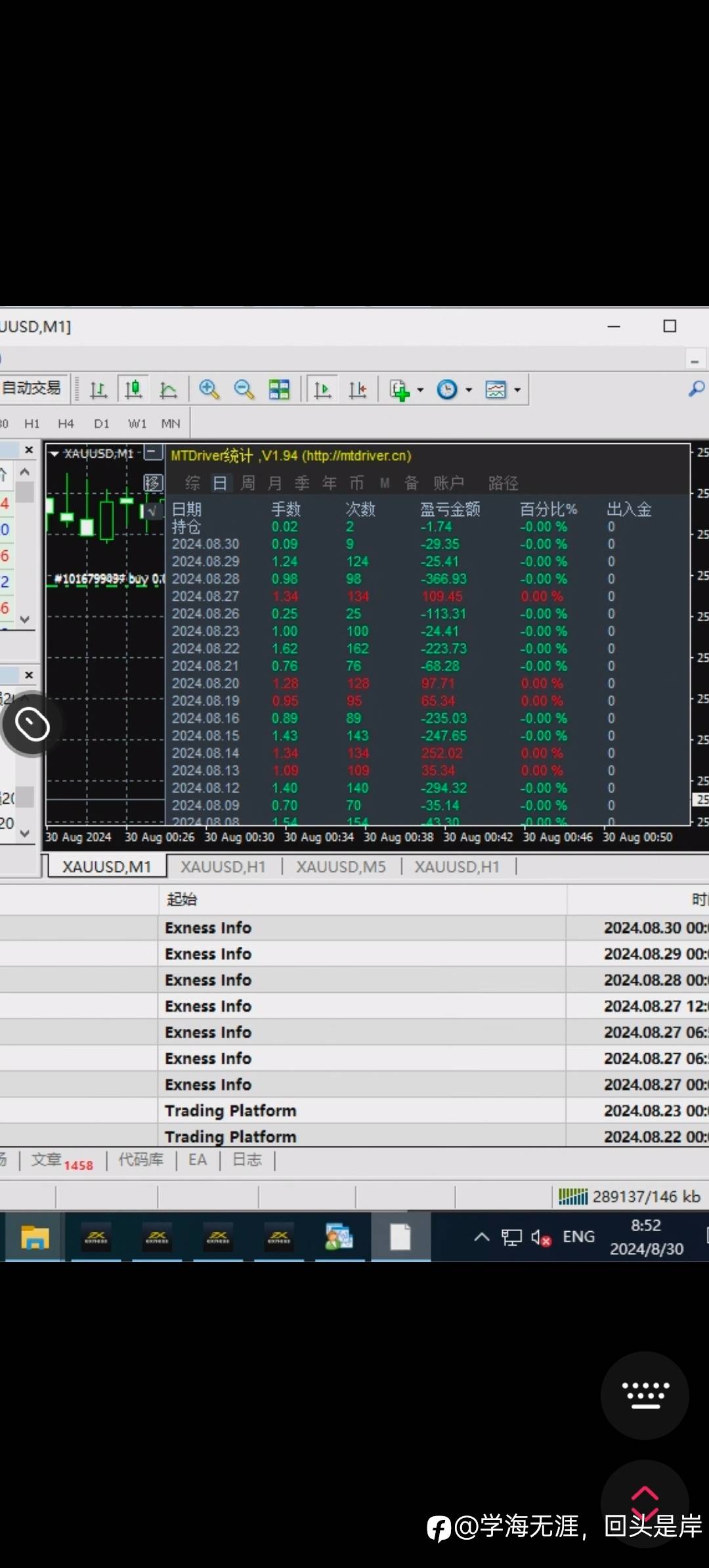709x1568 pixels.
Task: Open the 日 daily statistics tab
Action: (220, 484)
